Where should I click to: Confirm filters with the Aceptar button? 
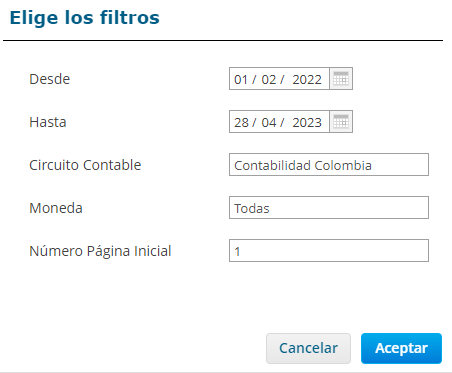pos(401,348)
